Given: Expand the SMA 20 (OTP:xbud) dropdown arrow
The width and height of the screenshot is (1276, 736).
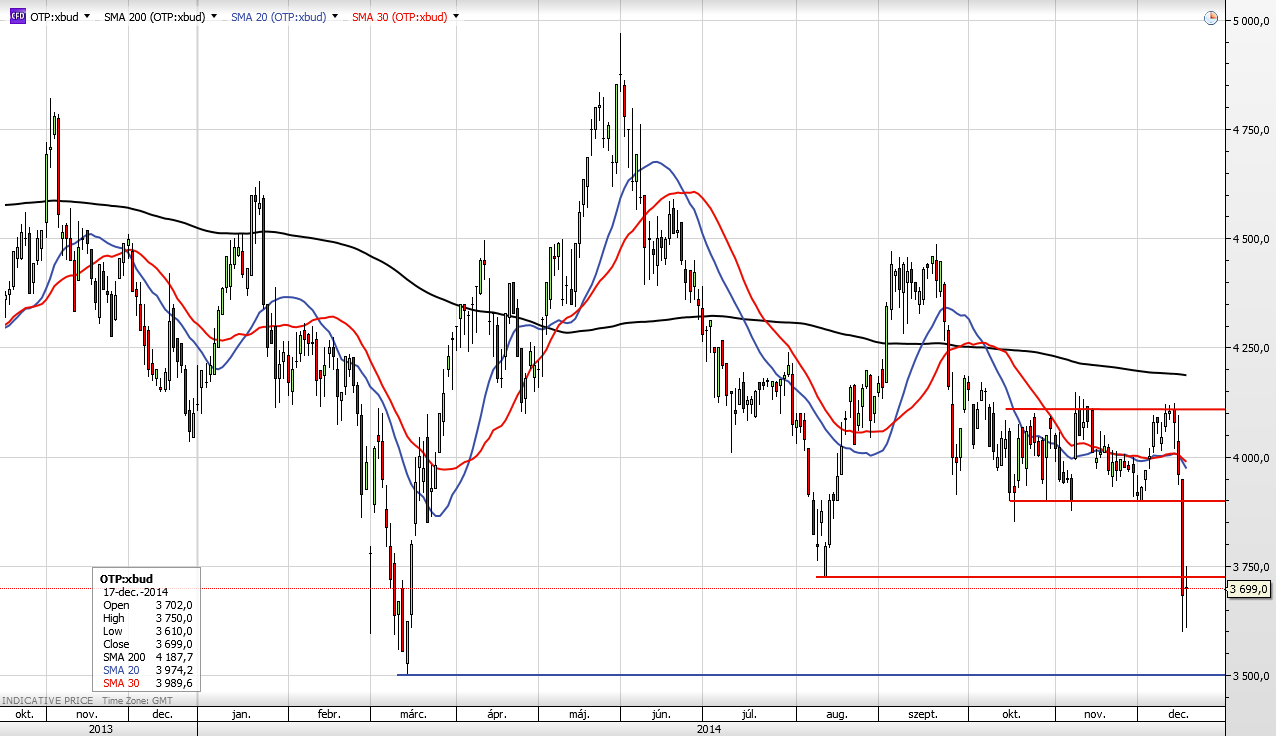Looking at the screenshot, I should (x=334, y=17).
